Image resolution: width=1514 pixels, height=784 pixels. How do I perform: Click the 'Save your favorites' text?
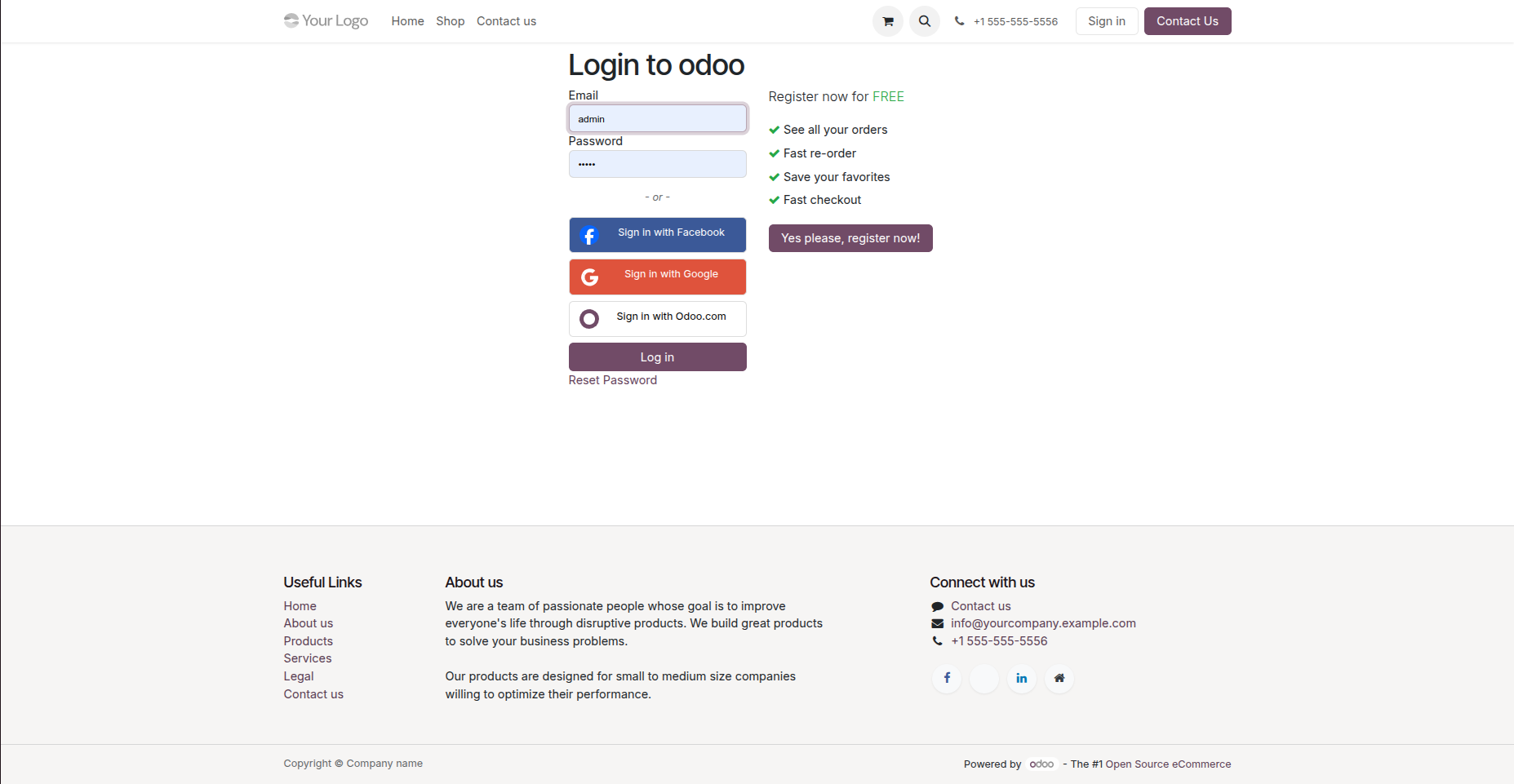(x=837, y=177)
